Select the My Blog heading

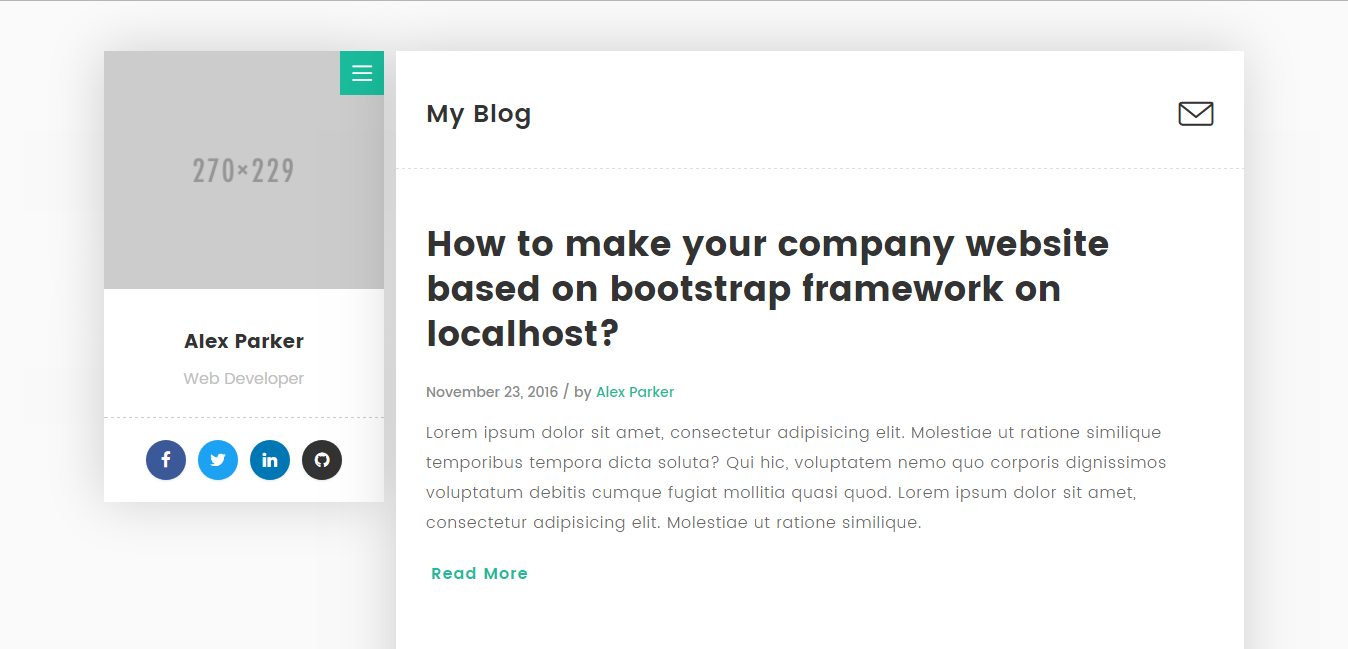click(x=478, y=114)
